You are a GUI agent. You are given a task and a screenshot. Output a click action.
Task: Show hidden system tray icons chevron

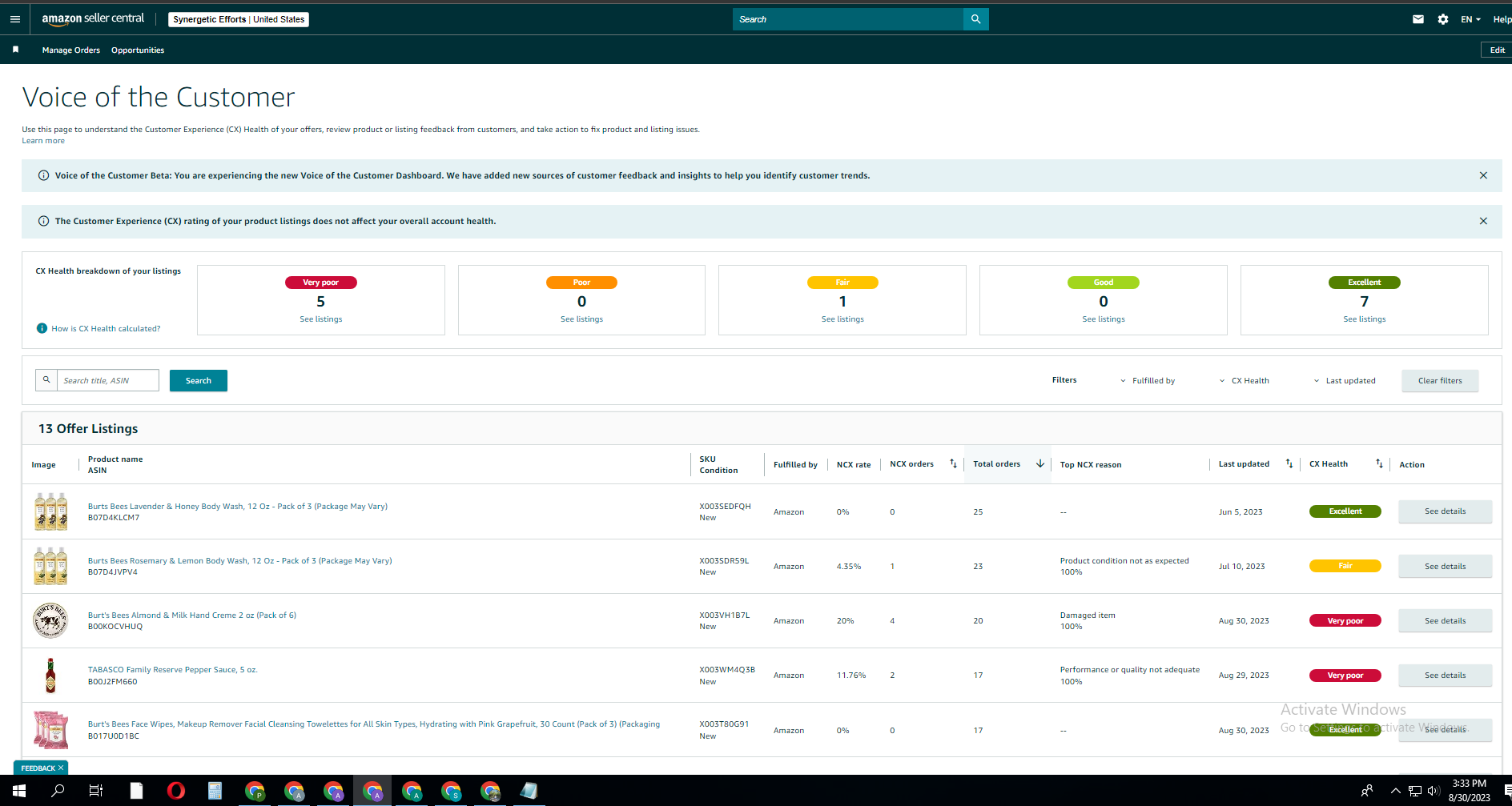pos(1396,791)
